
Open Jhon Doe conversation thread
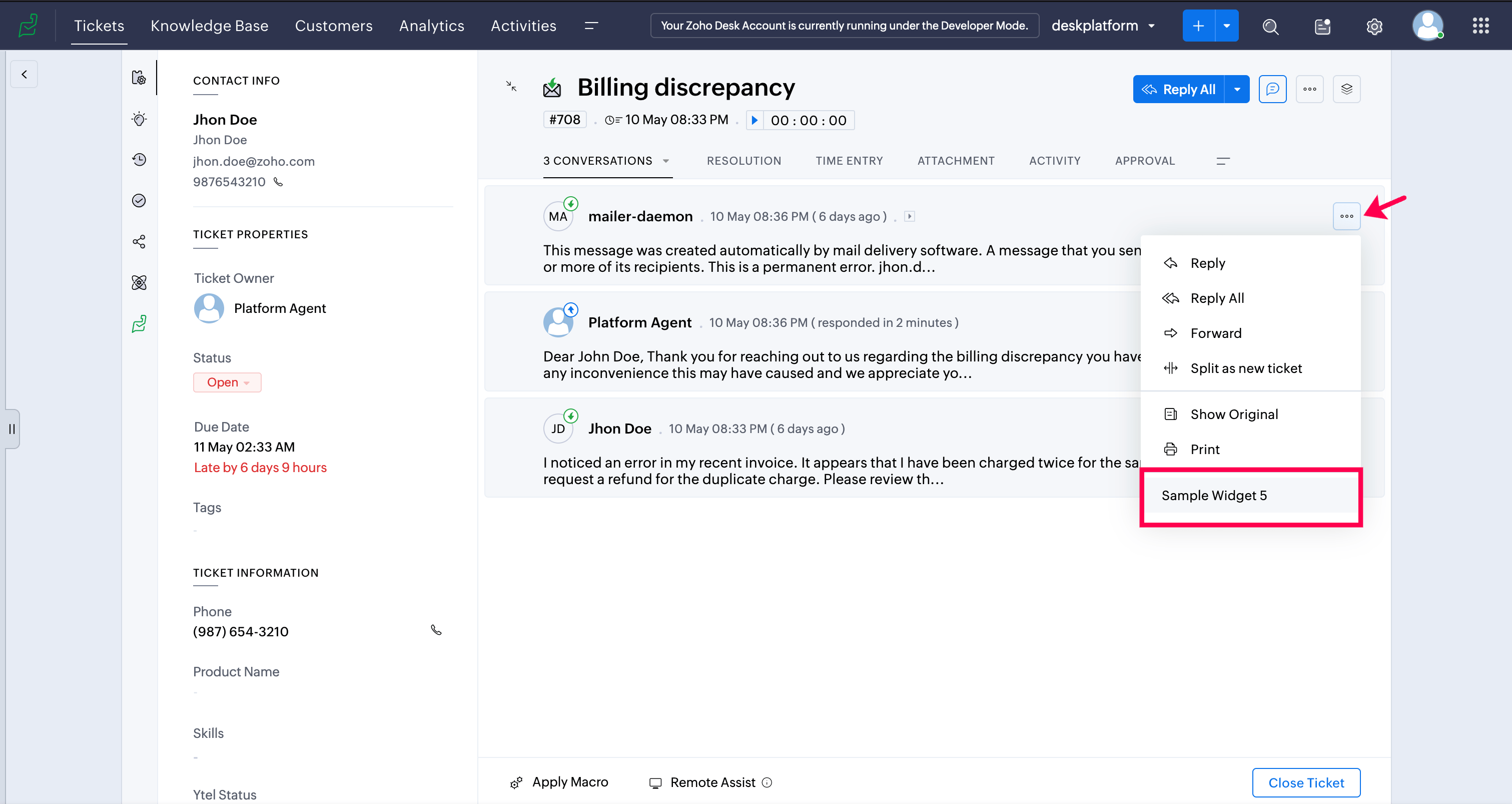pyautogui.click(x=620, y=429)
